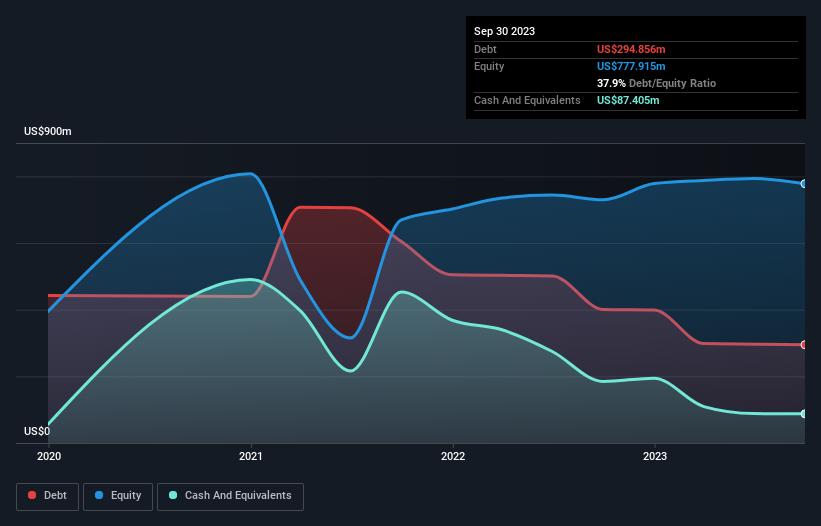821x526 pixels.
Task: Click Cash And Equivalents label in tooltip
Action: (x=527, y=100)
